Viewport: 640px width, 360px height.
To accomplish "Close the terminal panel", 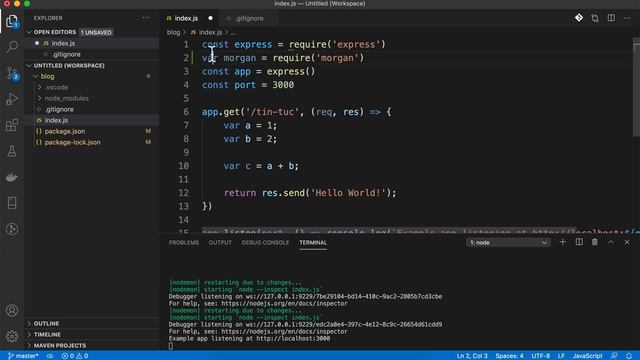I will pos(627,242).
